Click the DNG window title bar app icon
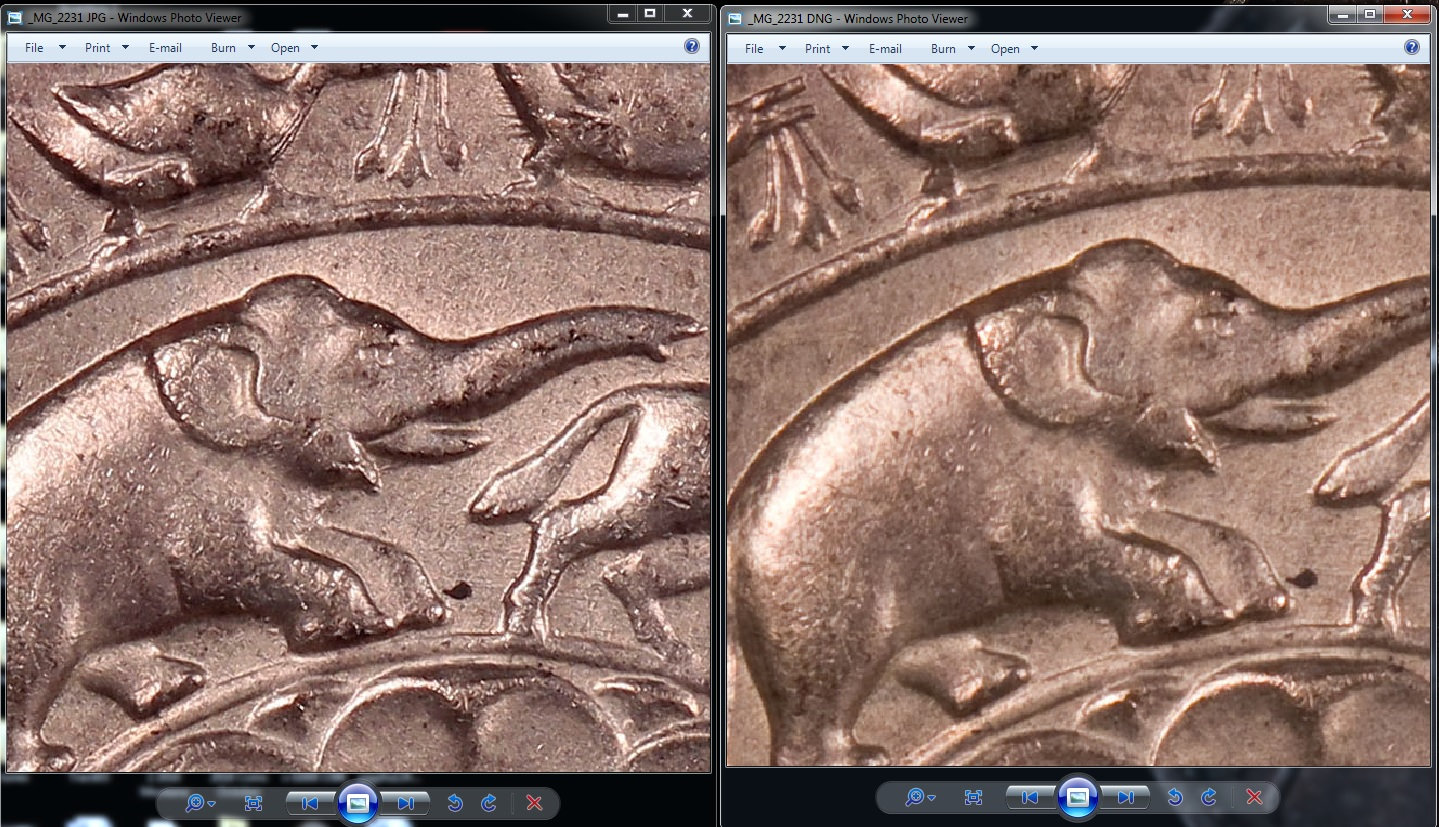The height and width of the screenshot is (827, 1439). (735, 17)
